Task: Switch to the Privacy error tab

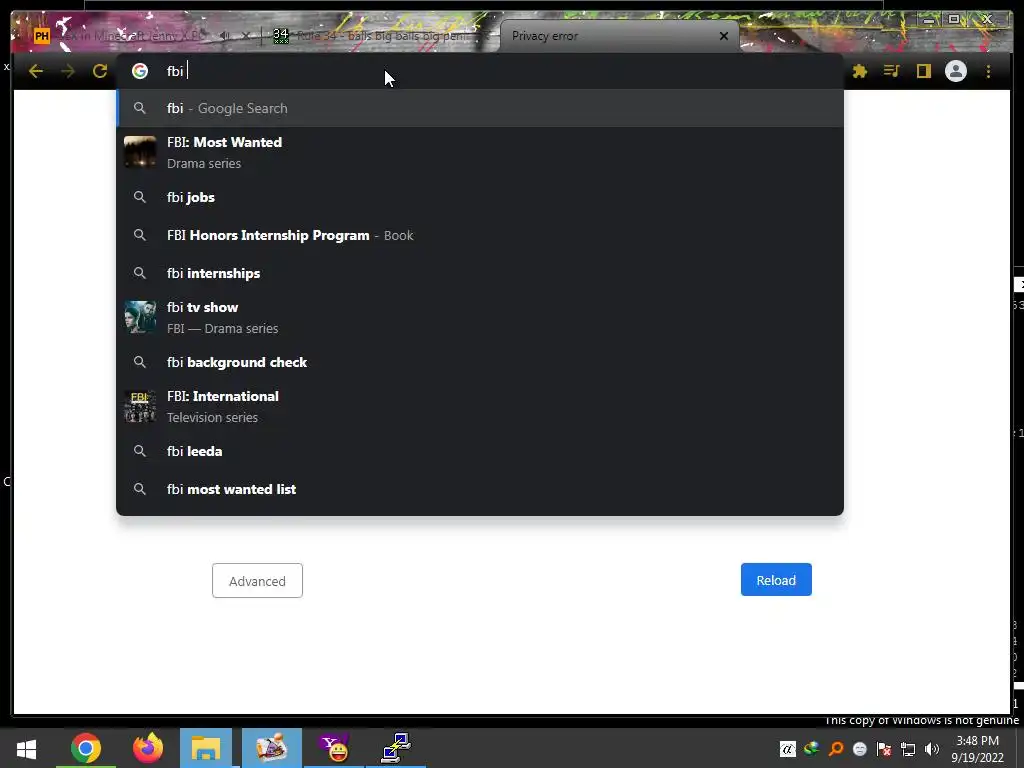Action: [x=619, y=36]
